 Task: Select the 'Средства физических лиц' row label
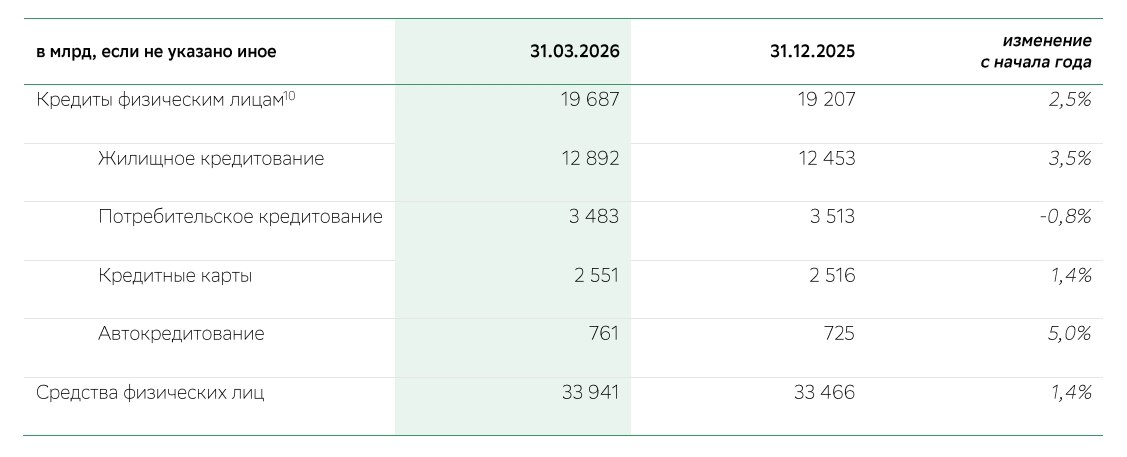tap(150, 393)
